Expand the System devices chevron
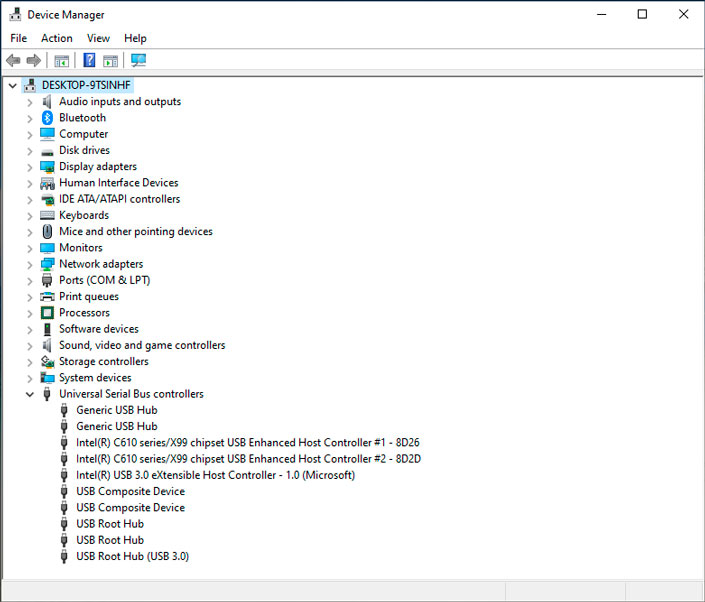Image resolution: width=705 pixels, height=602 pixels. coord(30,379)
